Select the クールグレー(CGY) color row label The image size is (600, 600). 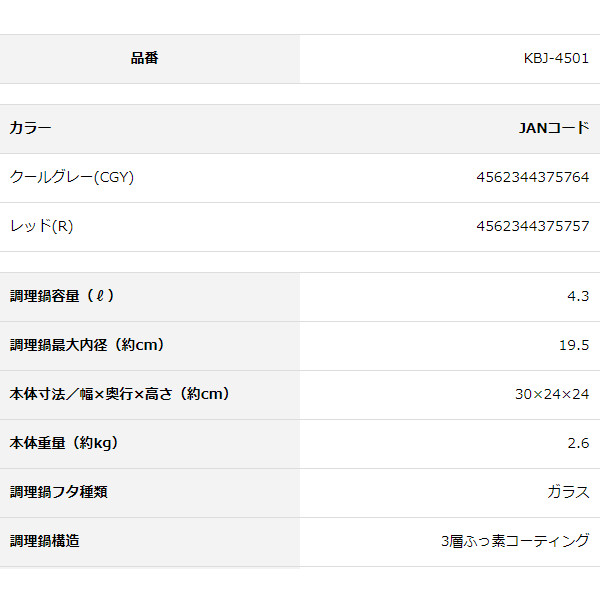coord(71,177)
